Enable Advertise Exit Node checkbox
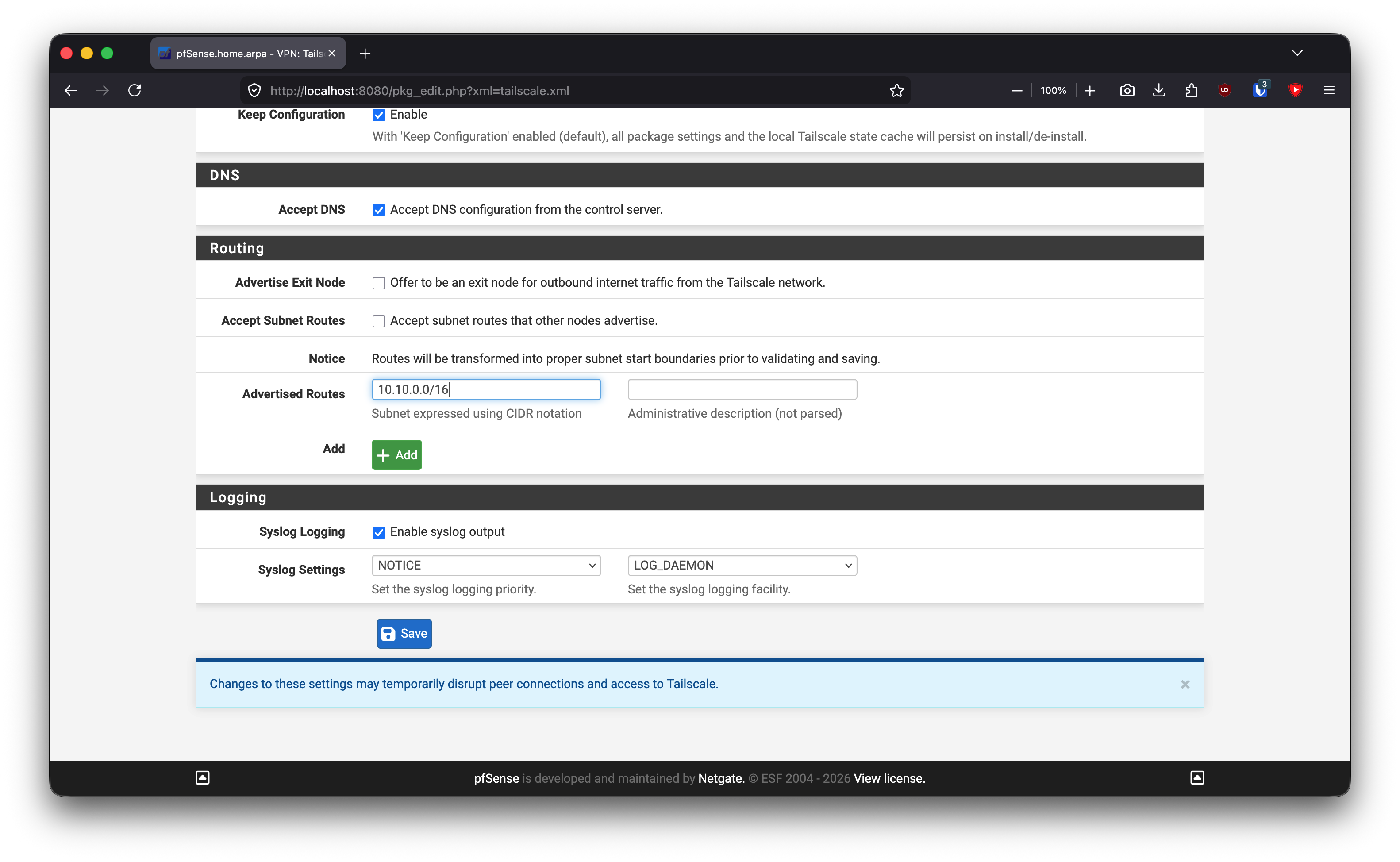The height and width of the screenshot is (862, 1400). [378, 283]
